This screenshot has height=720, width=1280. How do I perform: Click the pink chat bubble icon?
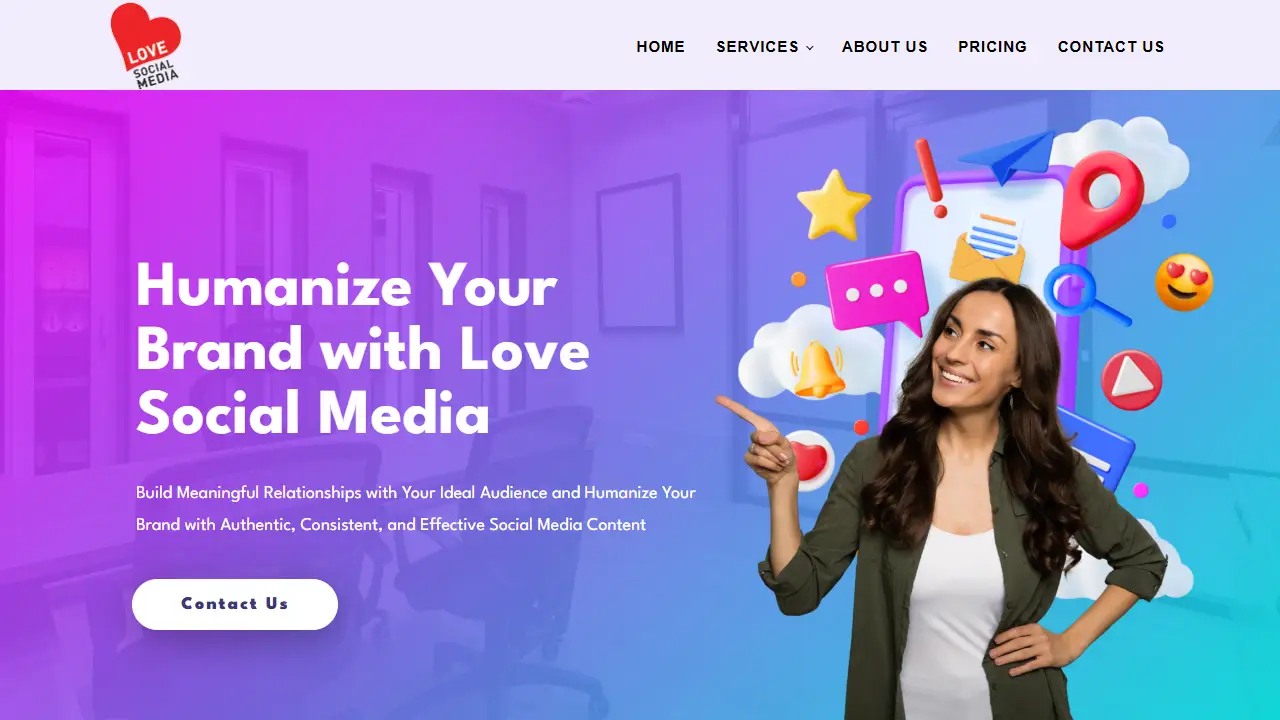point(878,291)
